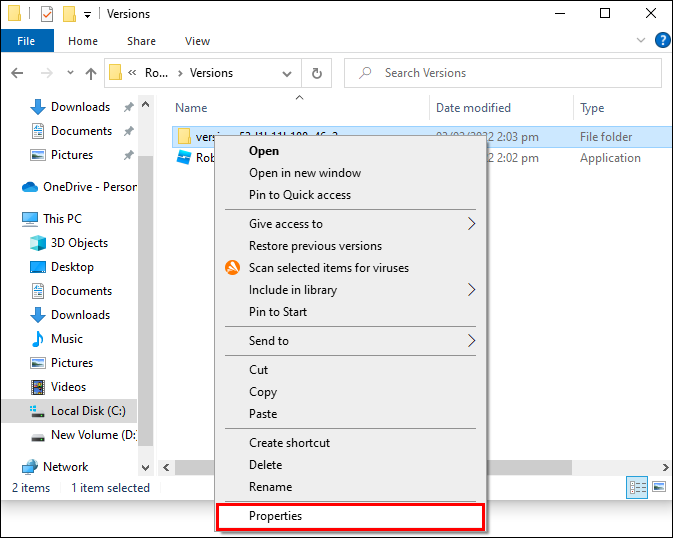673x538 pixels.
Task: Click the Help question mark icon
Action: tap(662, 41)
